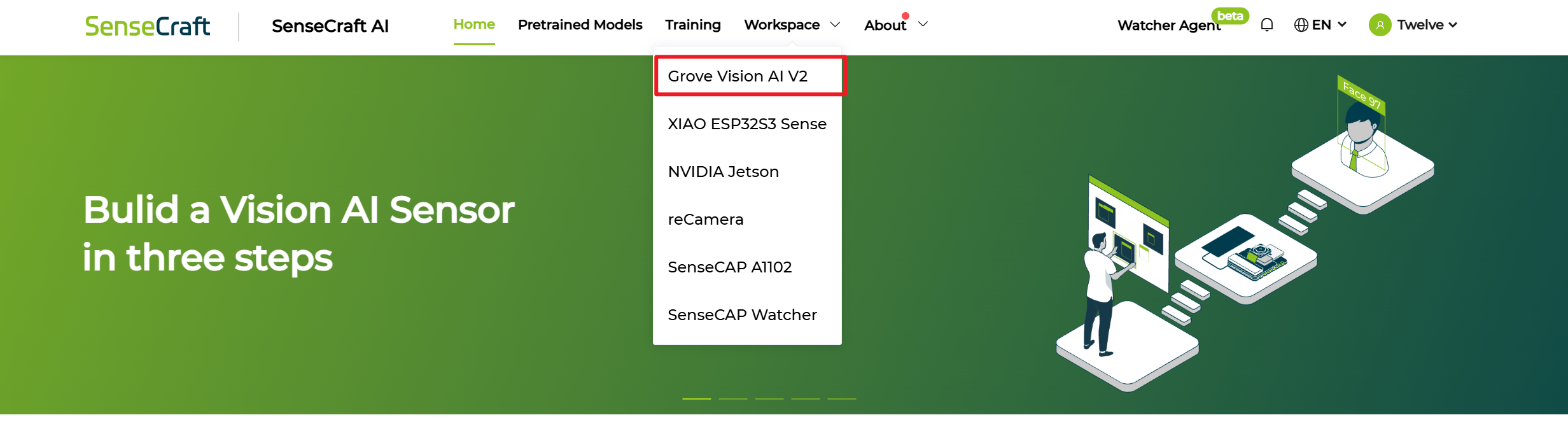Switch to the second carousel slide indicator
The image size is (1568, 429).
732,398
